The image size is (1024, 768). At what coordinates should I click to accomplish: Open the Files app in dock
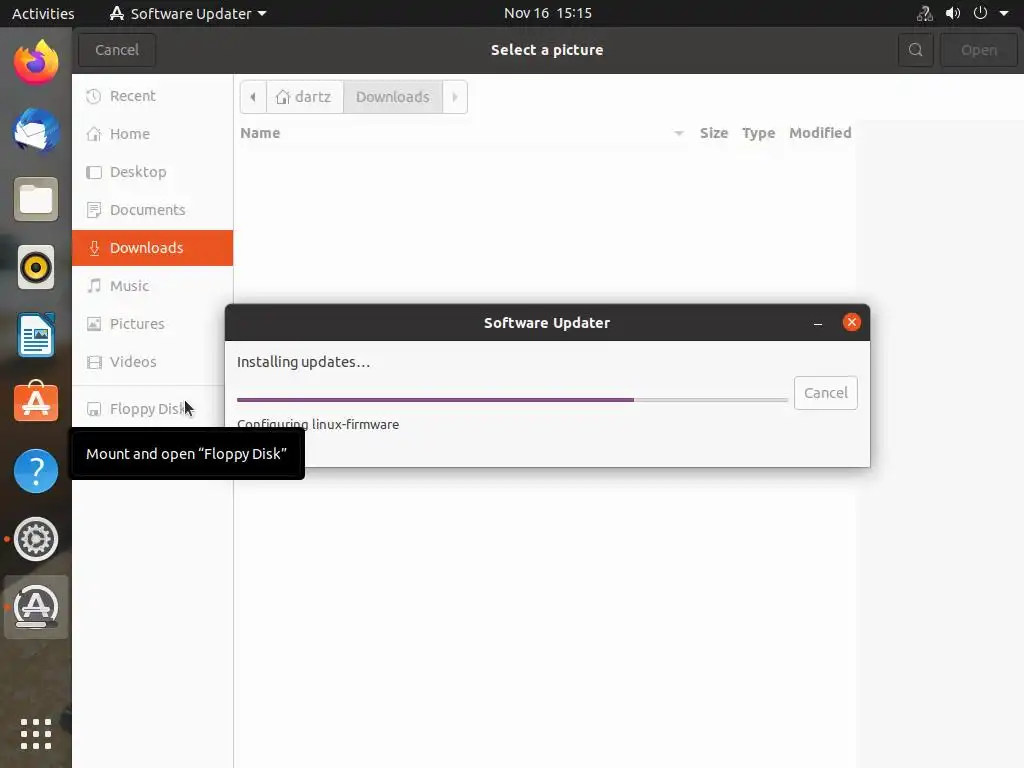pyautogui.click(x=36, y=199)
